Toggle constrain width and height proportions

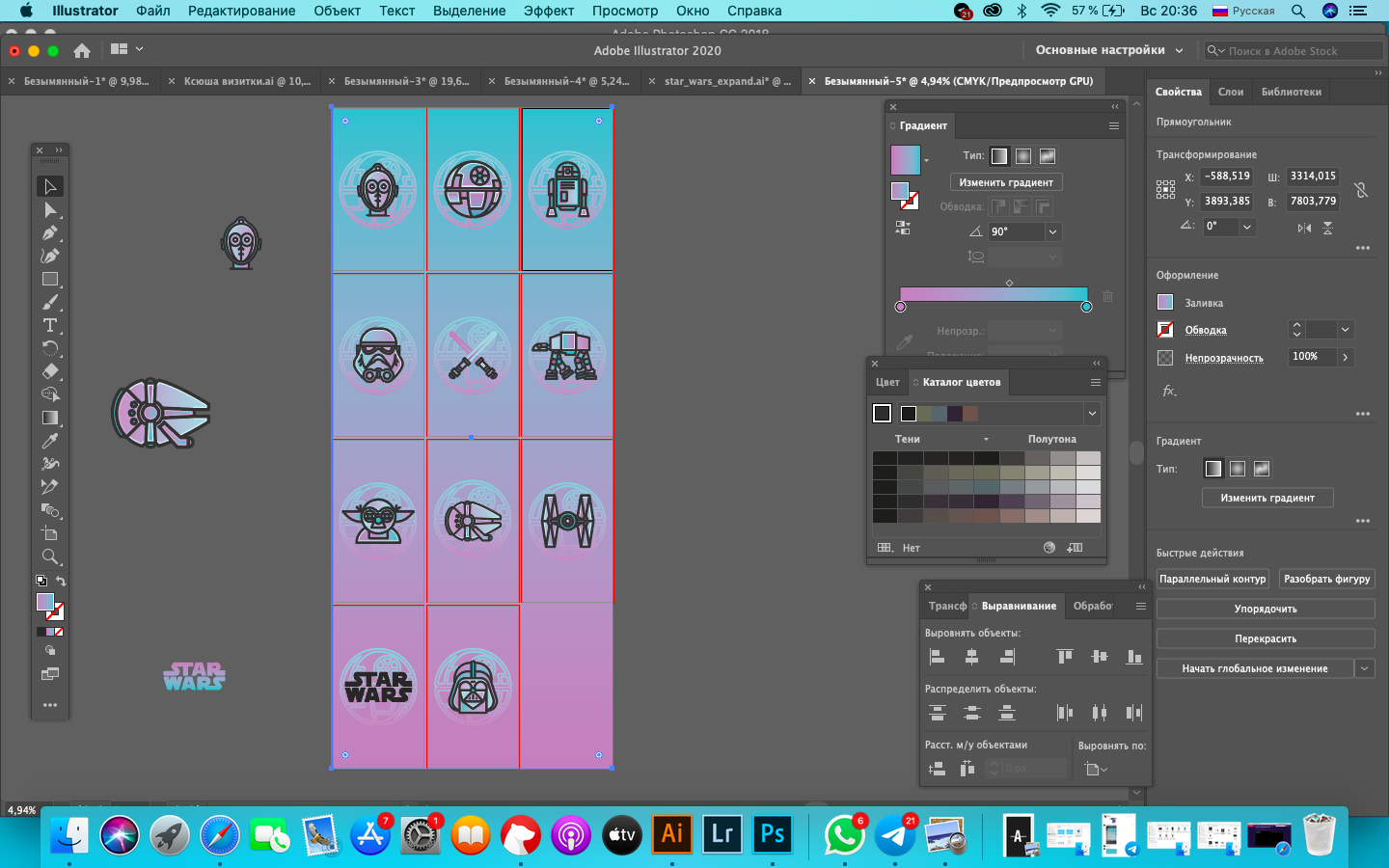(1361, 190)
